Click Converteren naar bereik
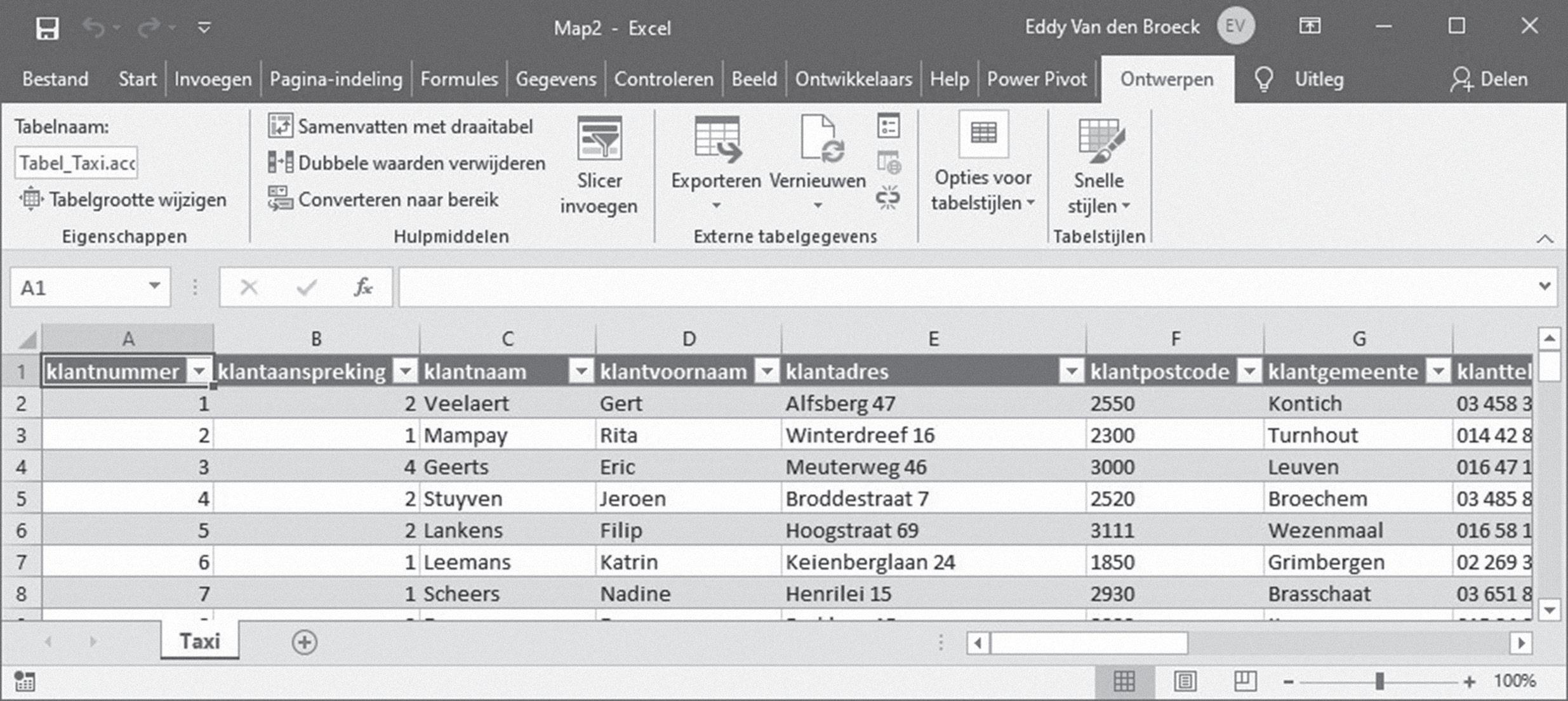This screenshot has height=701, width=1568. pyautogui.click(x=383, y=199)
